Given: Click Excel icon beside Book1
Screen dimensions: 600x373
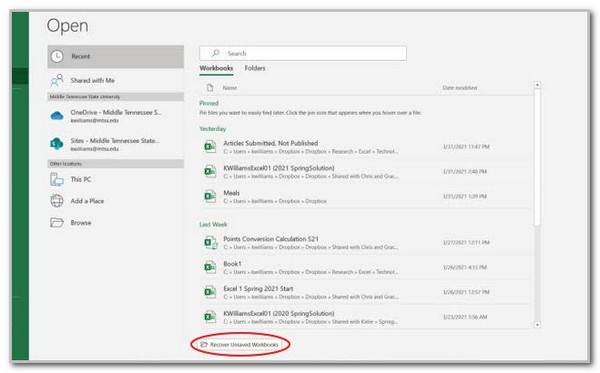Looking at the screenshot, I should click(210, 267).
